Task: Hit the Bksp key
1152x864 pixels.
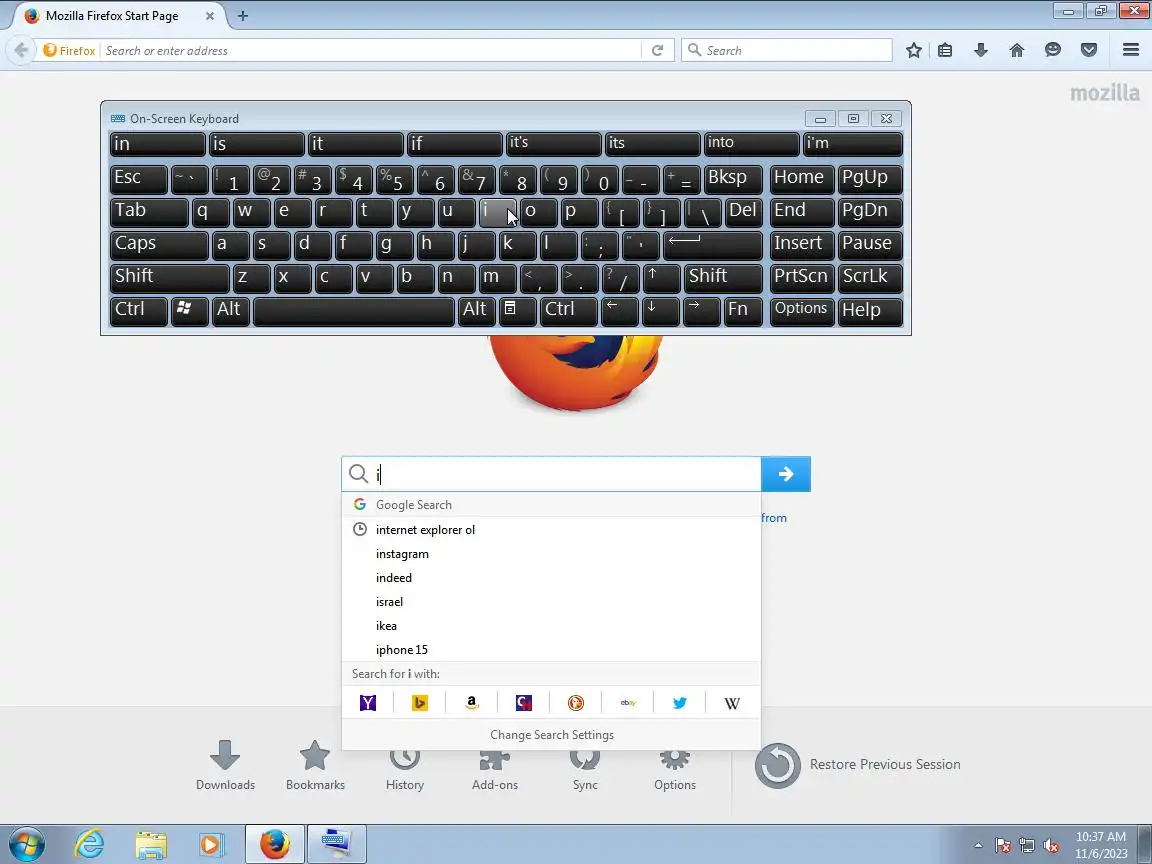Action: coord(732,179)
